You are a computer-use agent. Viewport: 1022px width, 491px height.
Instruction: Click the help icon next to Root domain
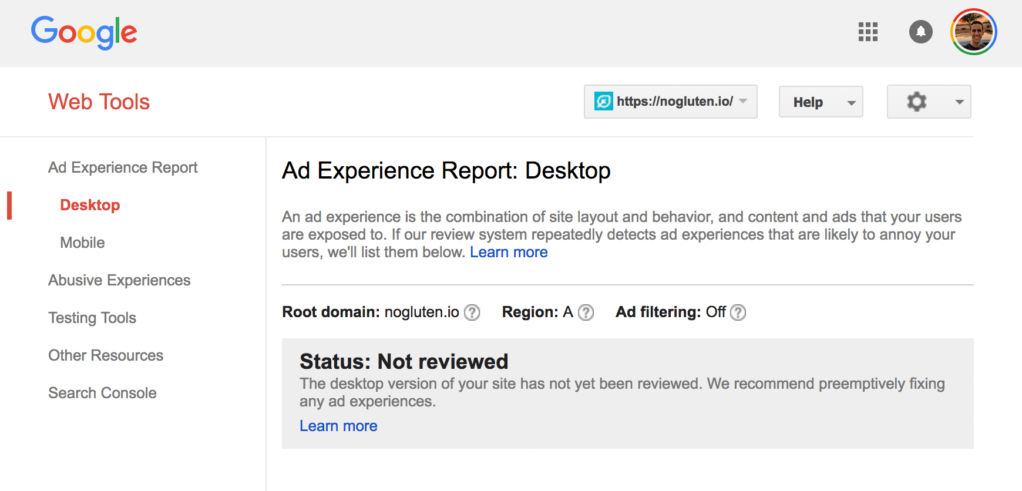point(472,312)
